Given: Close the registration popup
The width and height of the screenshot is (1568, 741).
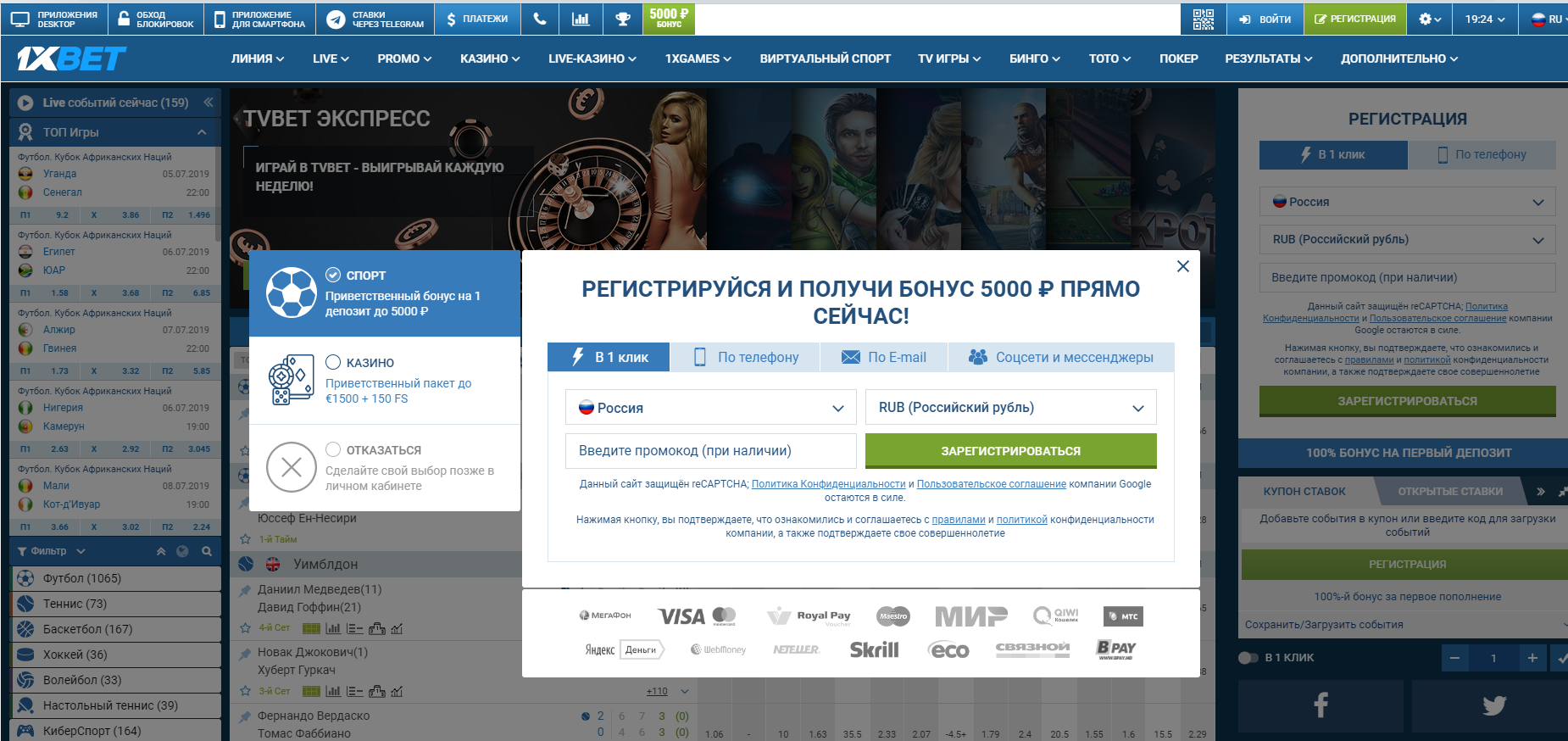Looking at the screenshot, I should (x=1183, y=266).
